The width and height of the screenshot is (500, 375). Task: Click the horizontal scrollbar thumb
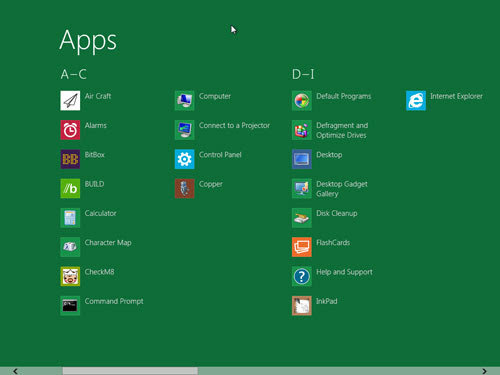(x=130, y=371)
